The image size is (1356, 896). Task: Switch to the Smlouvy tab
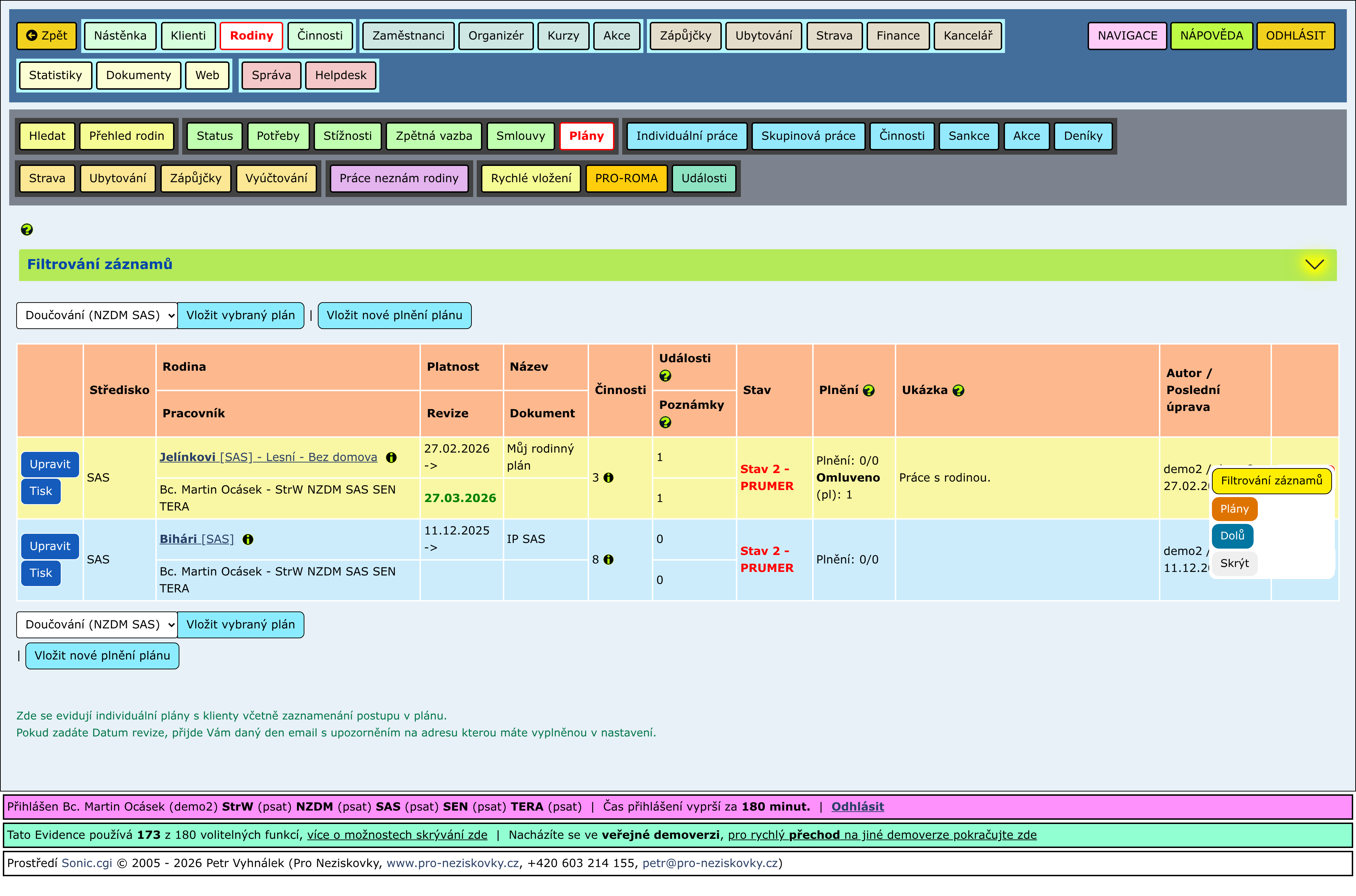point(520,136)
